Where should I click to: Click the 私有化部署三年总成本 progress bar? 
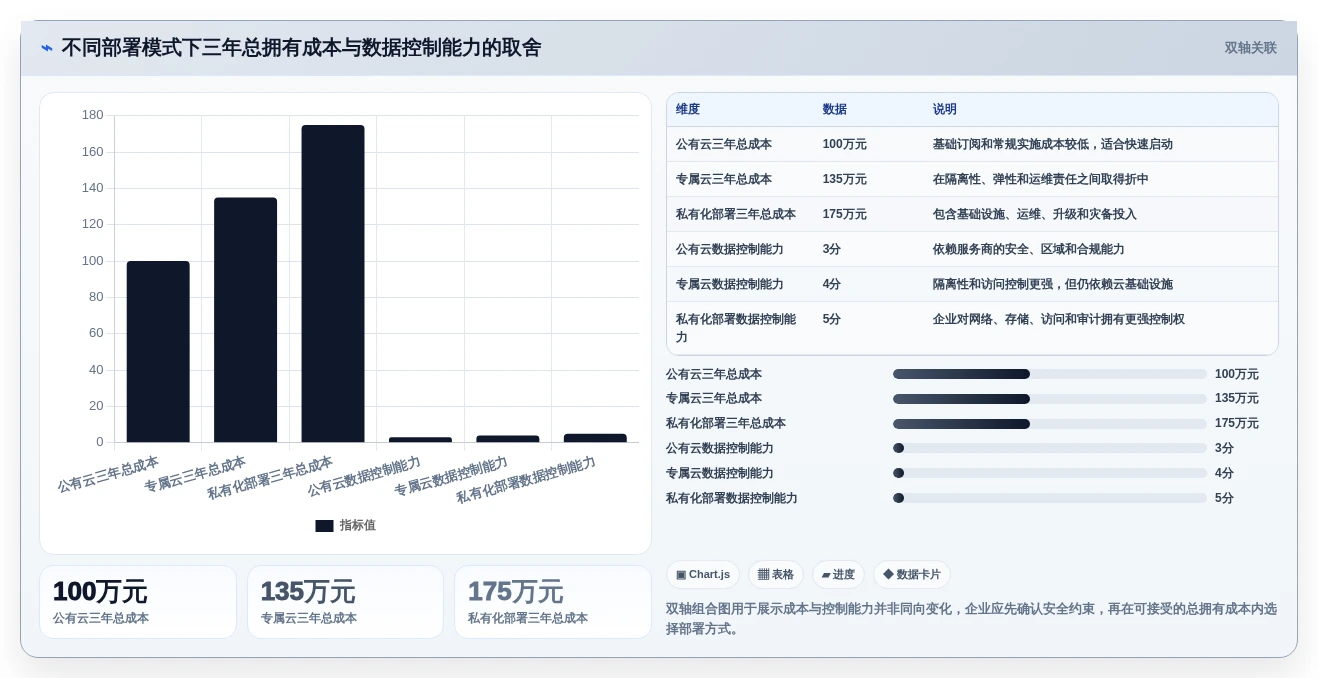pyautogui.click(x=1050, y=423)
